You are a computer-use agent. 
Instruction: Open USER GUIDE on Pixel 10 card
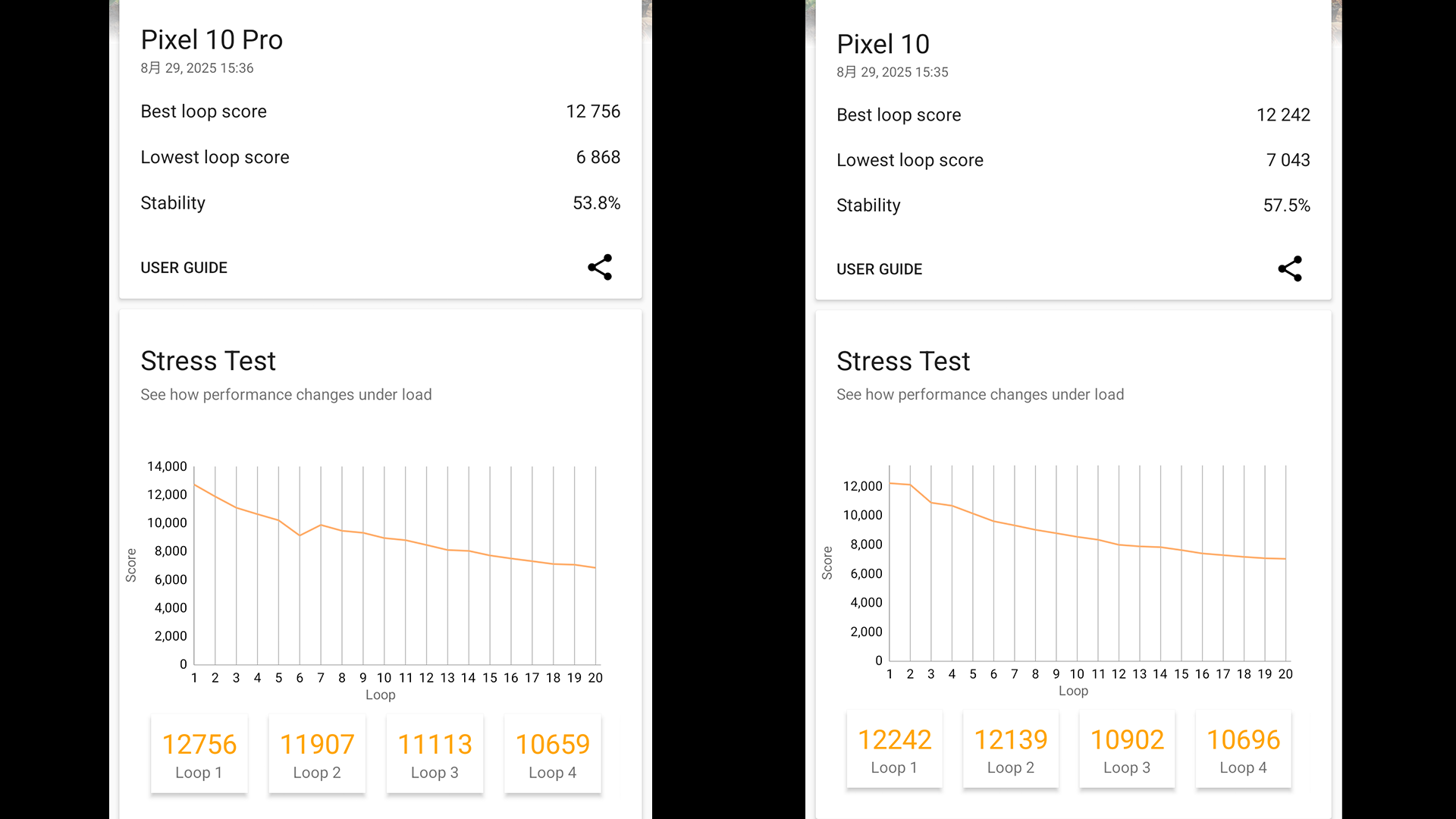[x=879, y=269]
